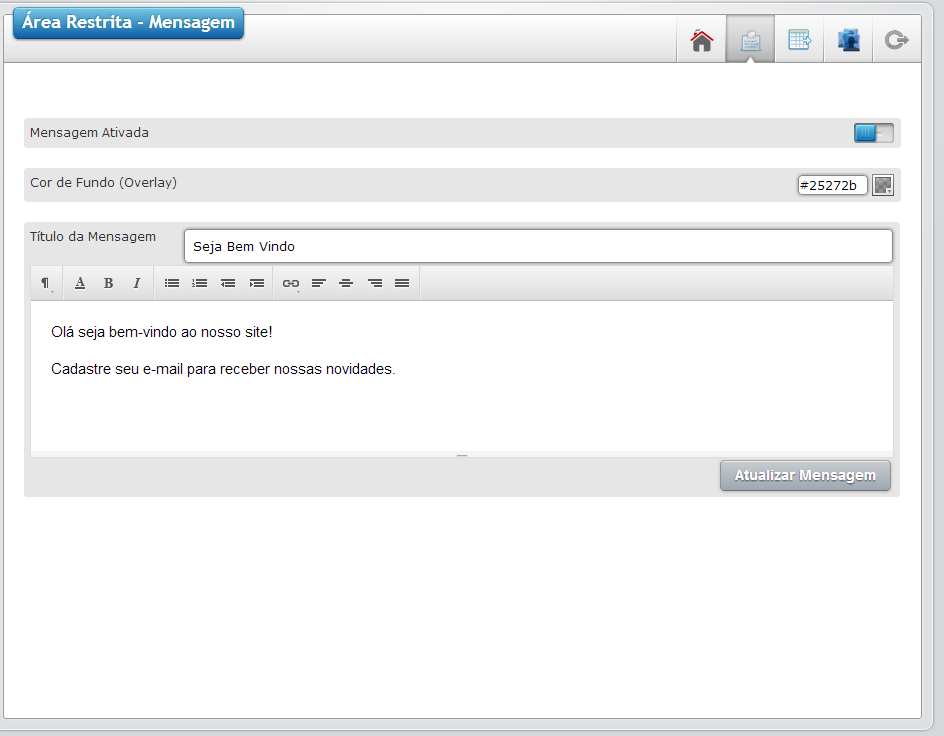Apply italic formatting in editor
The height and width of the screenshot is (736, 944).
[x=137, y=283]
